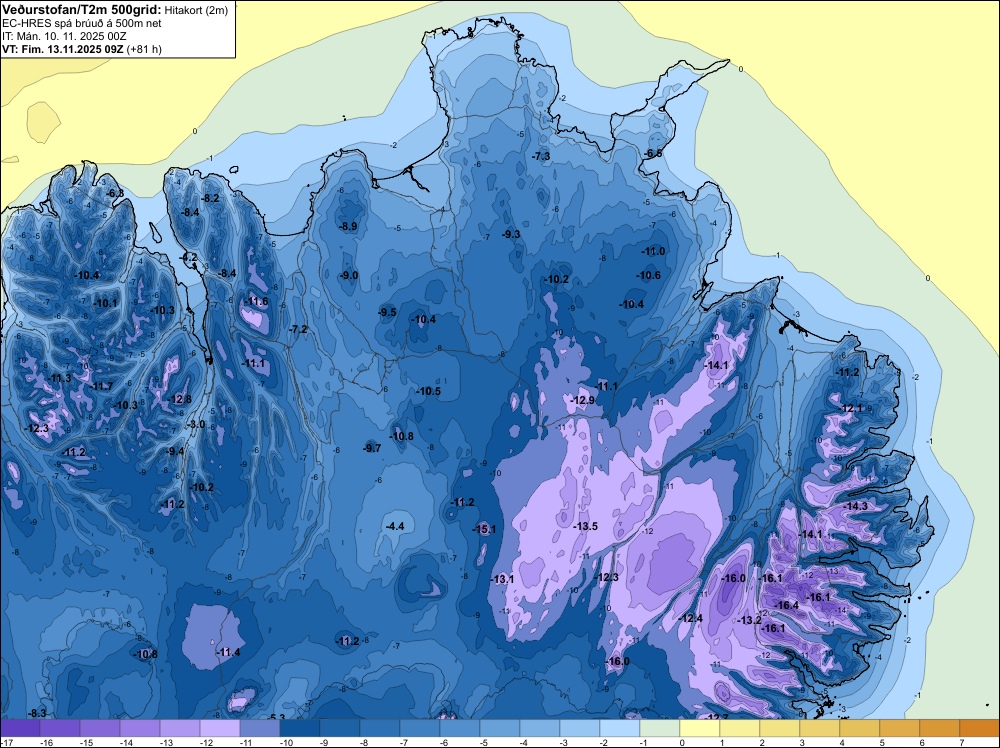Click the IT: Mán. 10. 11. 2025 00Z line
The image size is (1000, 748).
(x=64, y=36)
